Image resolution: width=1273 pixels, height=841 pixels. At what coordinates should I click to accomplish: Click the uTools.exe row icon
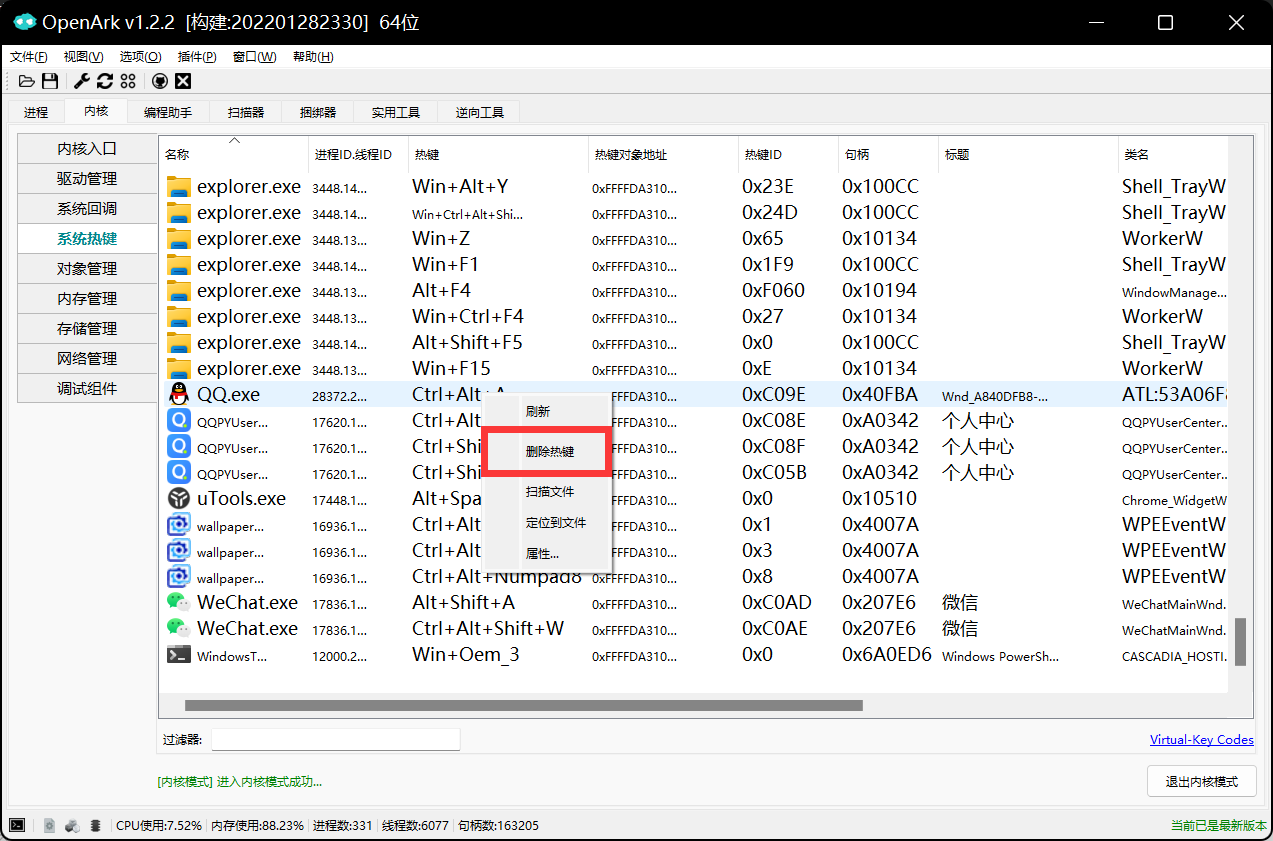coord(178,498)
